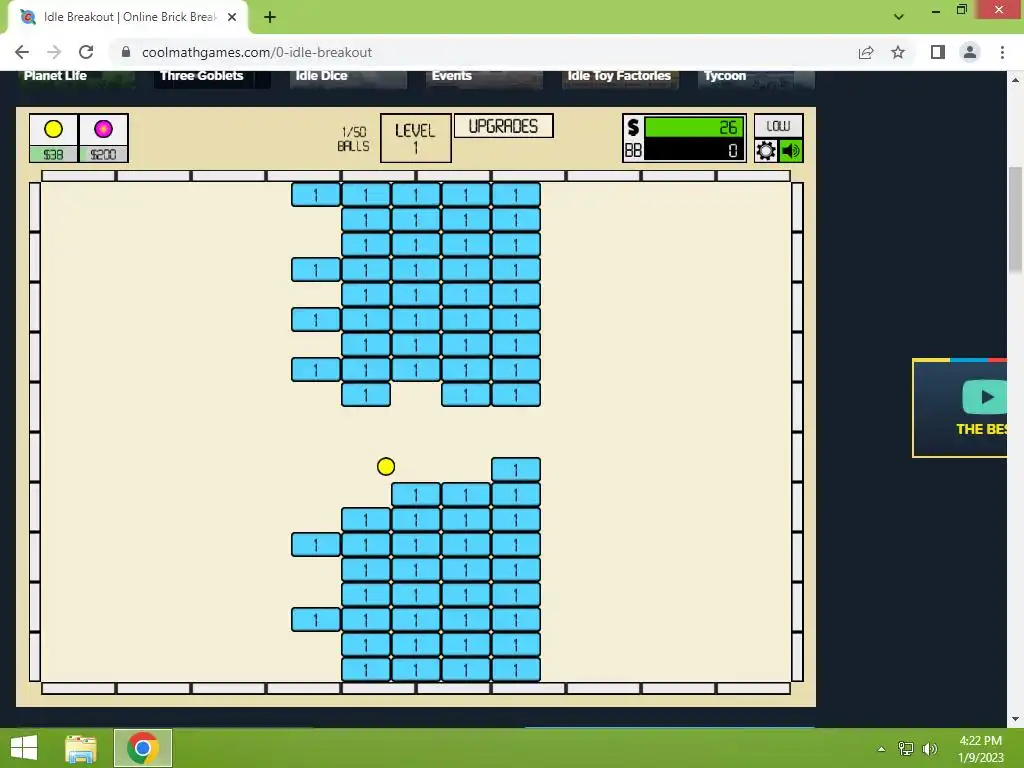Buy the pink plasma ball for $200
Screen dimensions: 1024x768
pos(103,138)
